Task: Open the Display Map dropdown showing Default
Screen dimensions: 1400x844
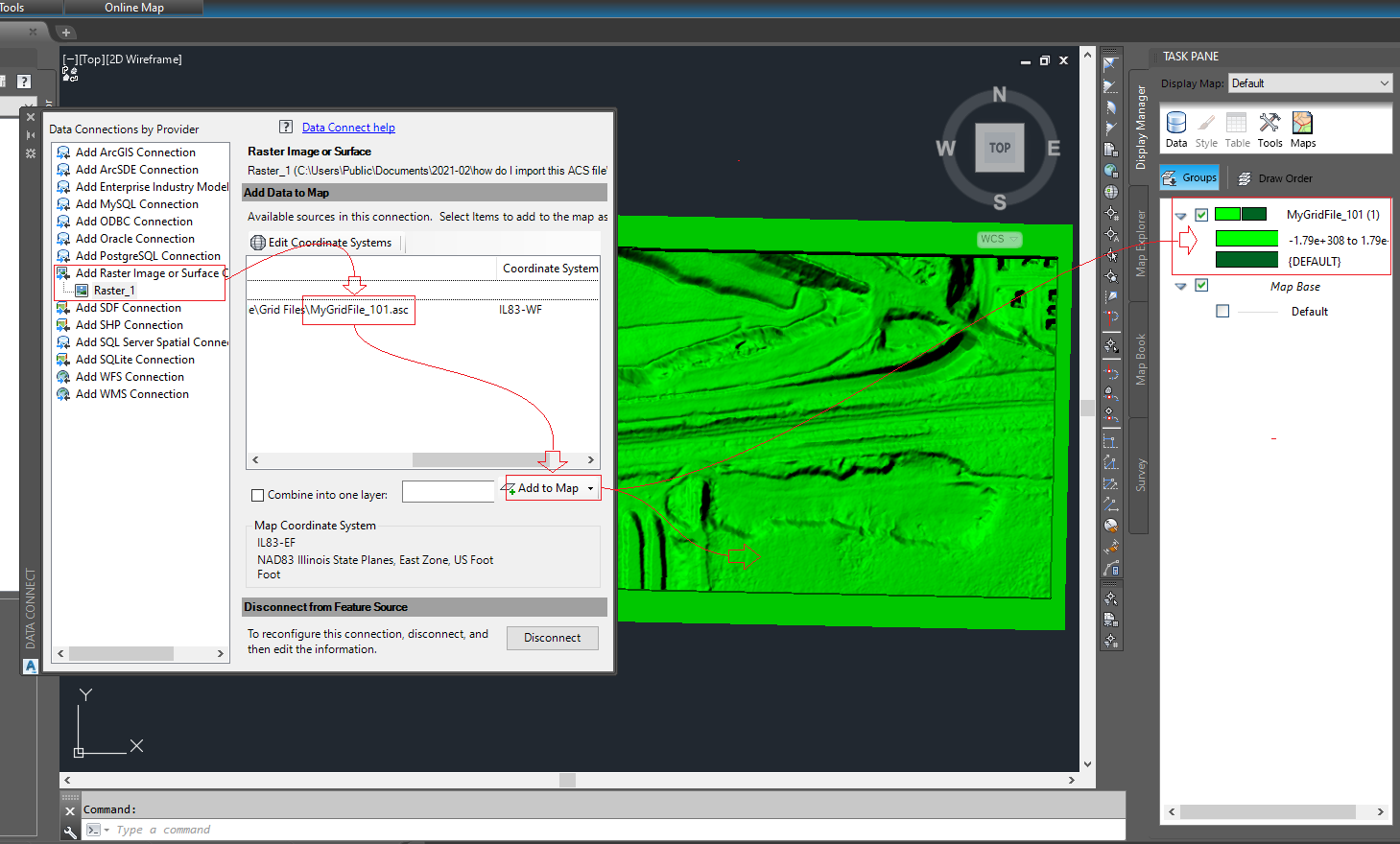Action: 1383,82
